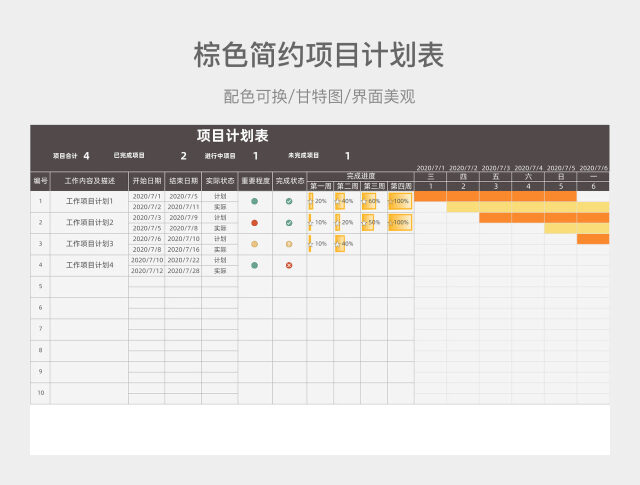Click end date cell 2020/7/11
The height and width of the screenshot is (485, 640).
[183, 207]
